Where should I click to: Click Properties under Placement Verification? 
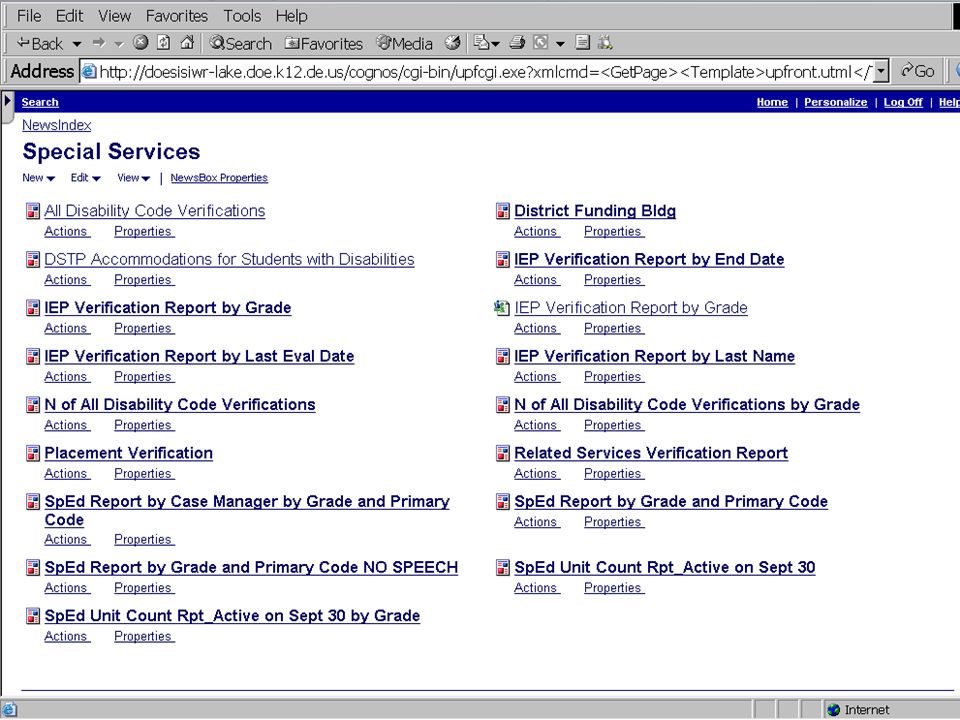144,473
